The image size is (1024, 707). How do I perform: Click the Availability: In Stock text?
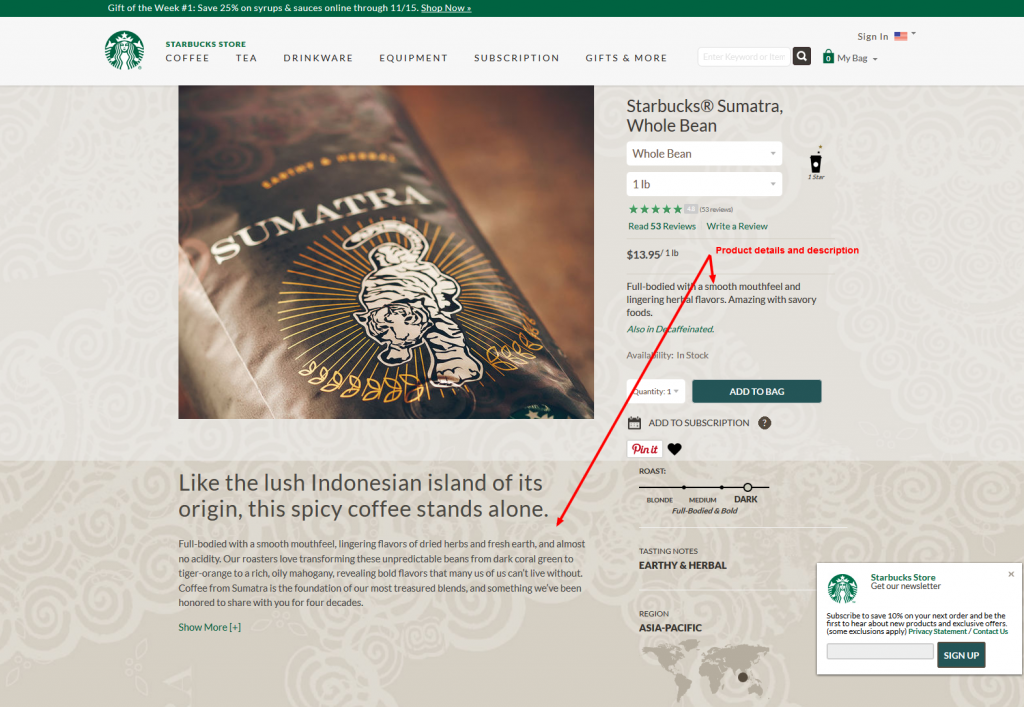667,355
